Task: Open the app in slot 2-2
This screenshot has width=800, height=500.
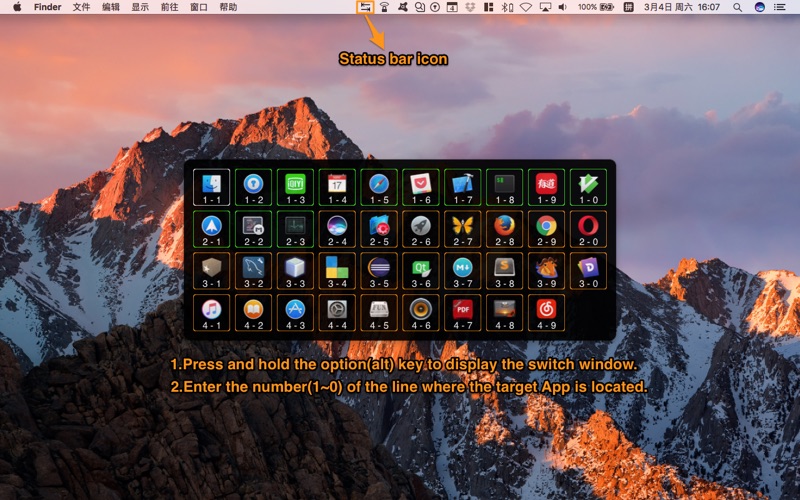Action: 253,229
